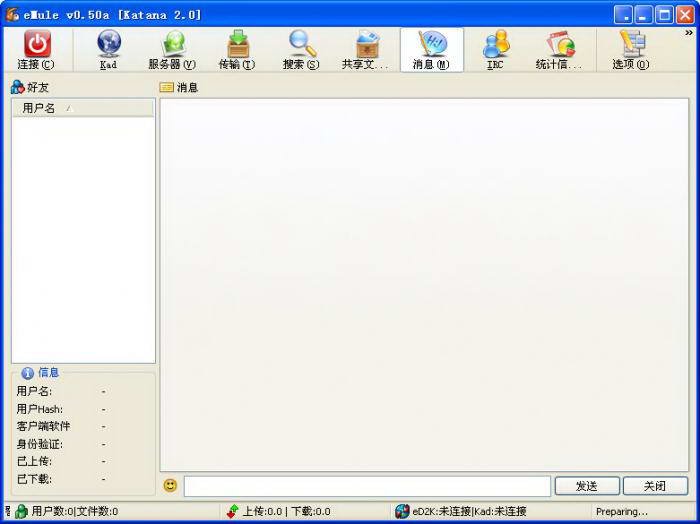Go to the Transfers (传输) panel
Image resolution: width=700 pixels, height=524 pixels.
(237, 45)
